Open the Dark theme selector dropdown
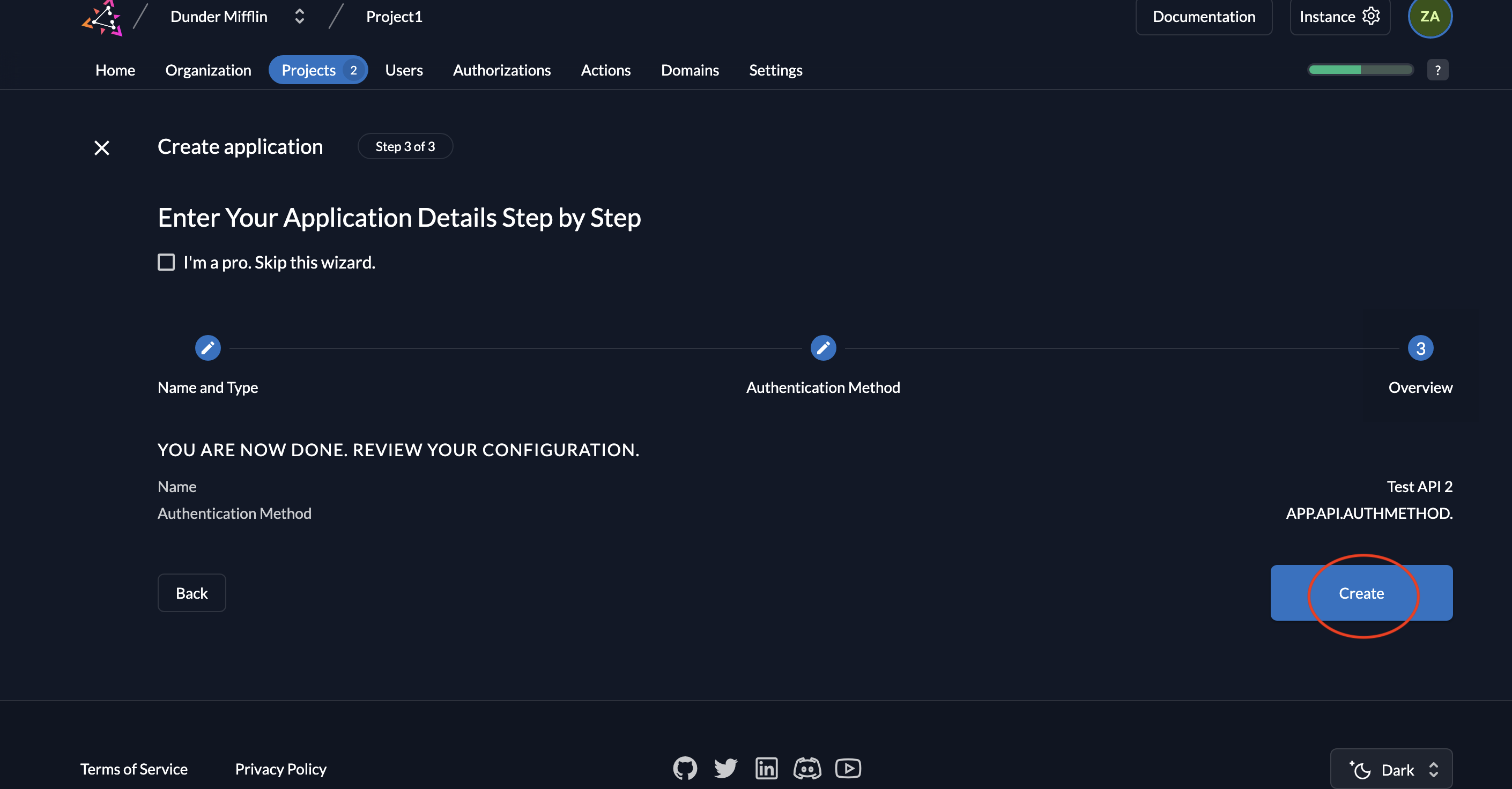 tap(1391, 769)
